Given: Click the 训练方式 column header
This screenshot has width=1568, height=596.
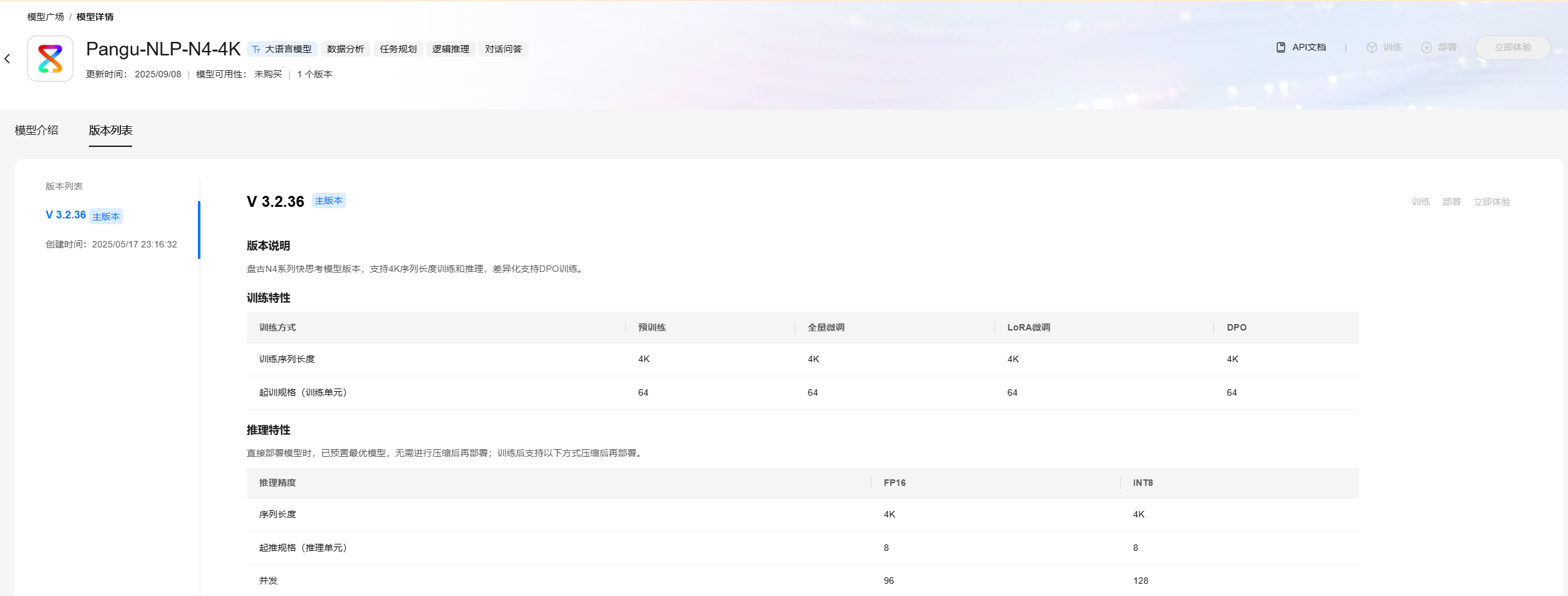Looking at the screenshot, I should [278, 327].
